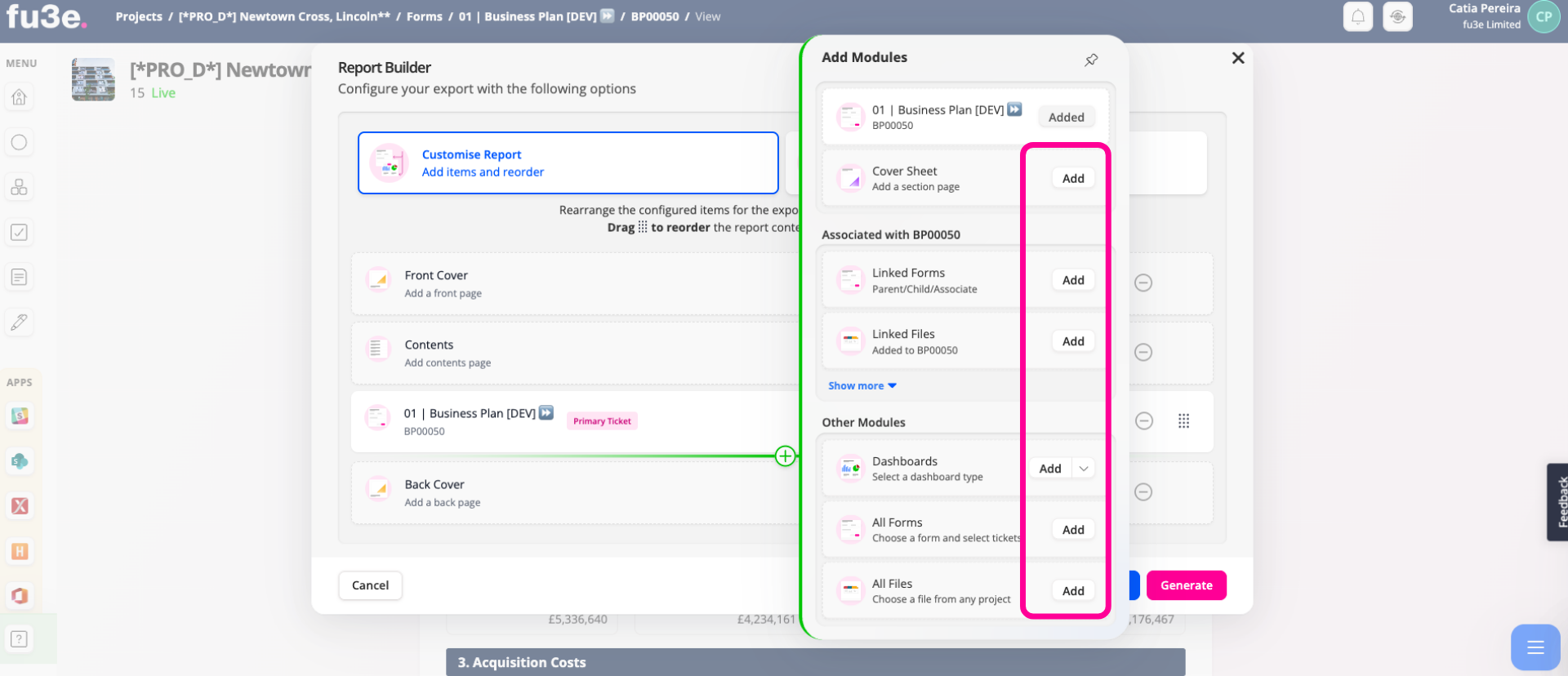Click the fu3e logo
The width and height of the screenshot is (1568, 676).
coord(46,16)
